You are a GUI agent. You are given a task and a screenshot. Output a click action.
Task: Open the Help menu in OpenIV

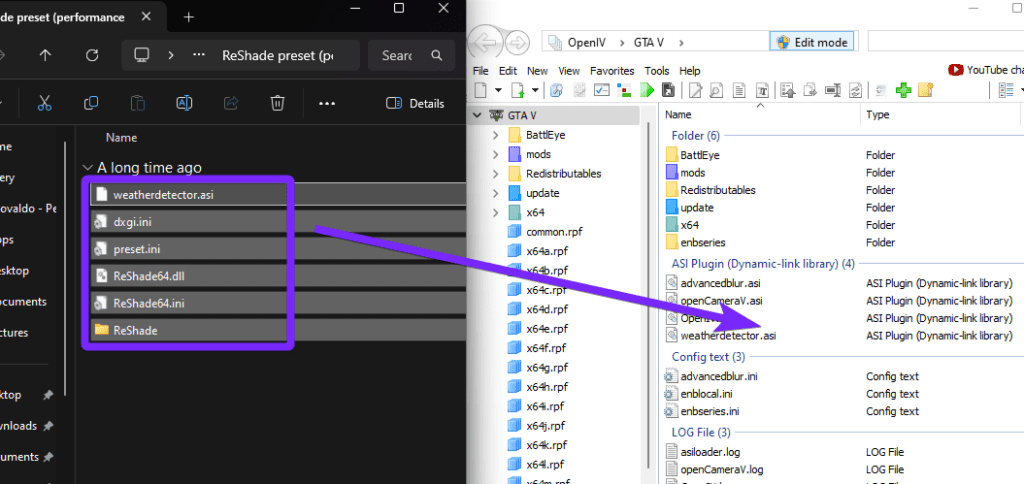coord(690,71)
